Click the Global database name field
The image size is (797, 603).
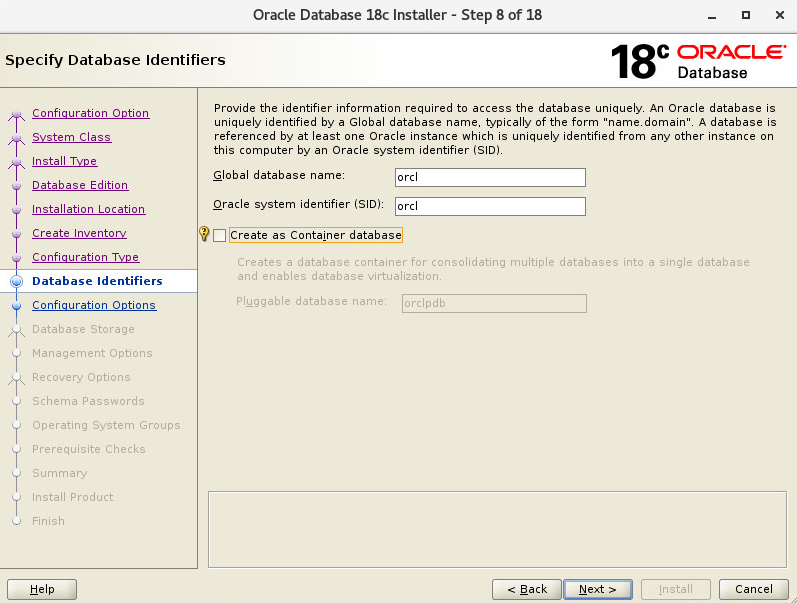pyautogui.click(x=490, y=177)
